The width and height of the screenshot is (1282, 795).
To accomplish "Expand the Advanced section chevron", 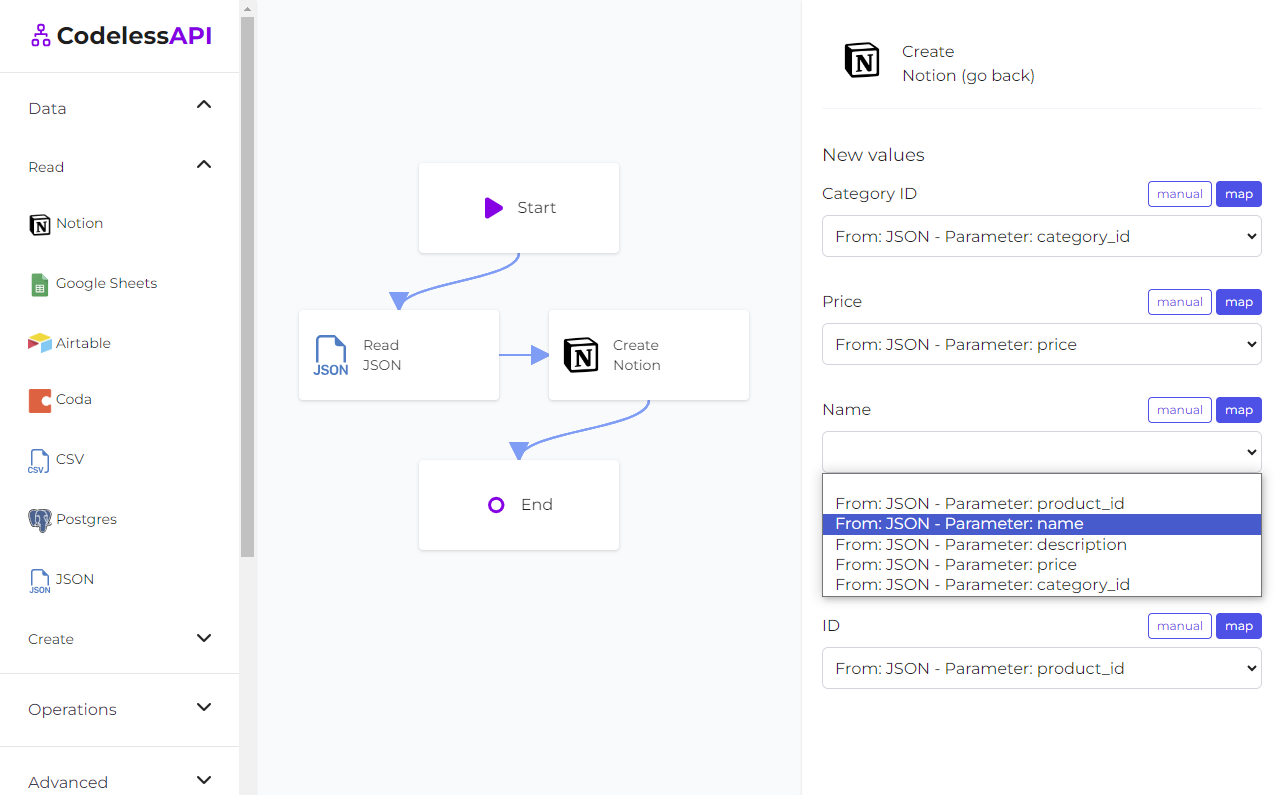I will 204,780.
